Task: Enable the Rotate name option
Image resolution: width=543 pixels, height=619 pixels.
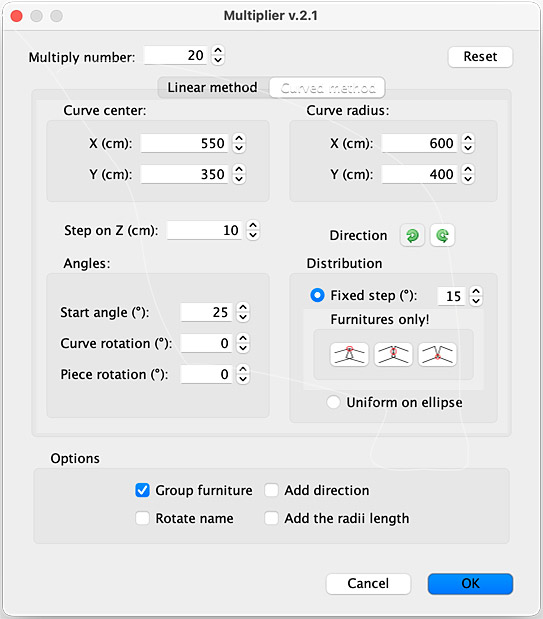Action: point(142,518)
